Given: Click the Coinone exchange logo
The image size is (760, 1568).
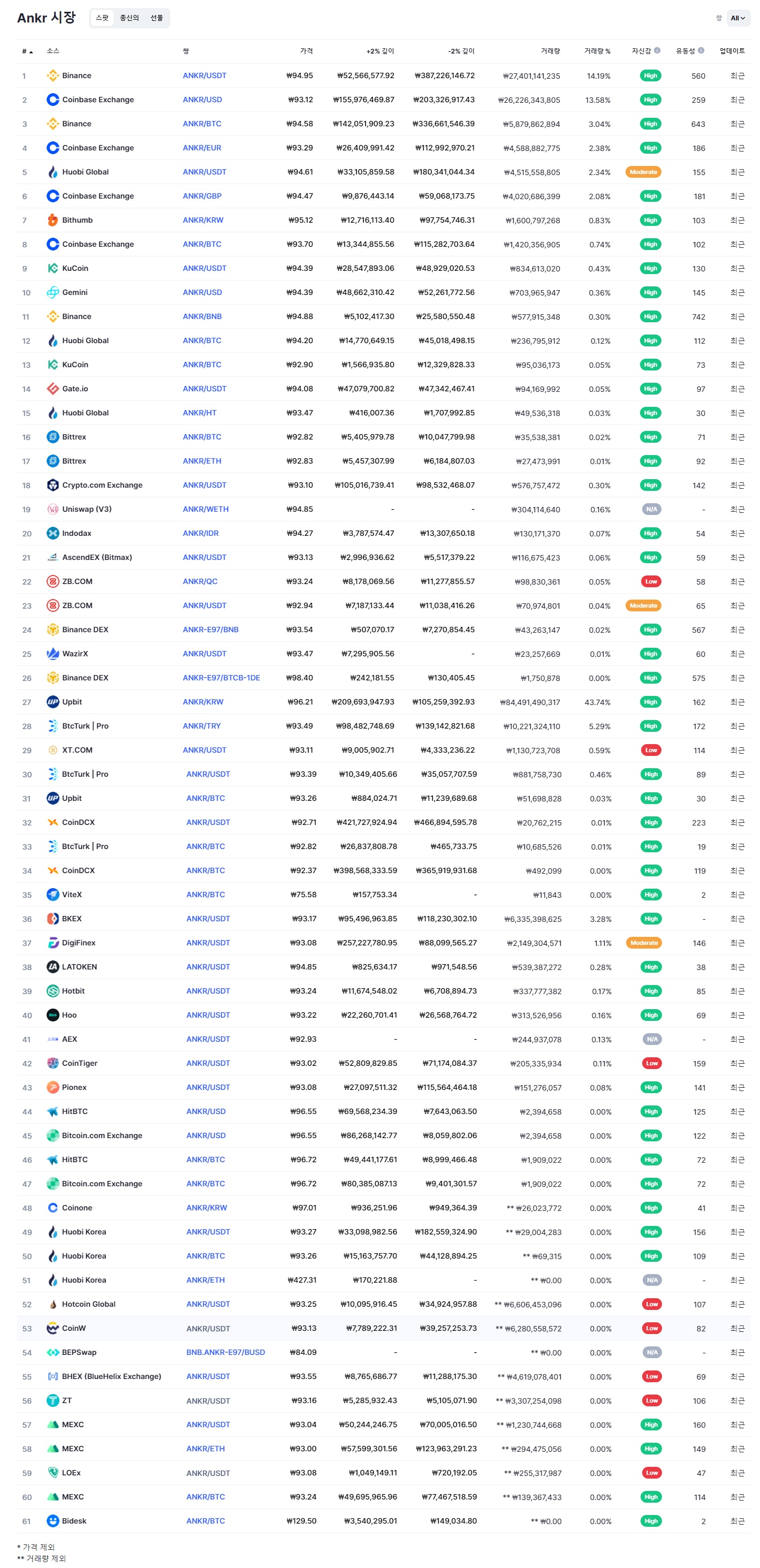Looking at the screenshot, I should pos(53,1208).
